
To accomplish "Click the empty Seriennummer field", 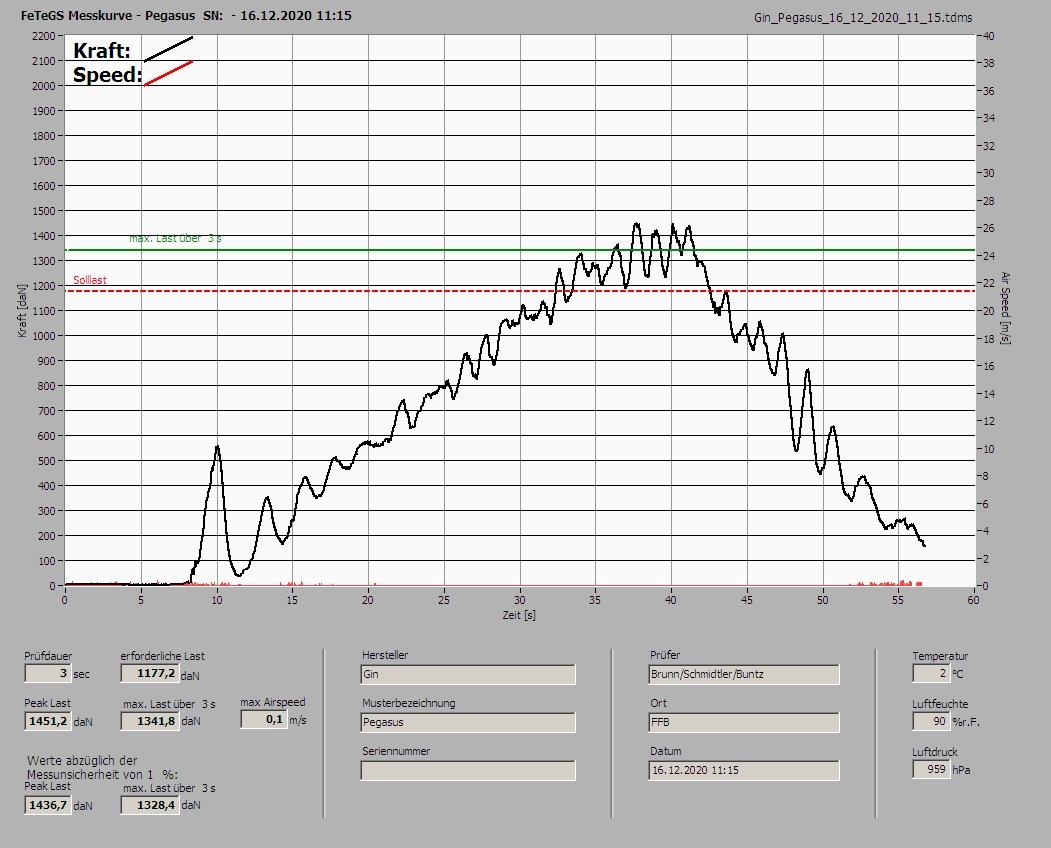I will pyautogui.click(x=468, y=771).
